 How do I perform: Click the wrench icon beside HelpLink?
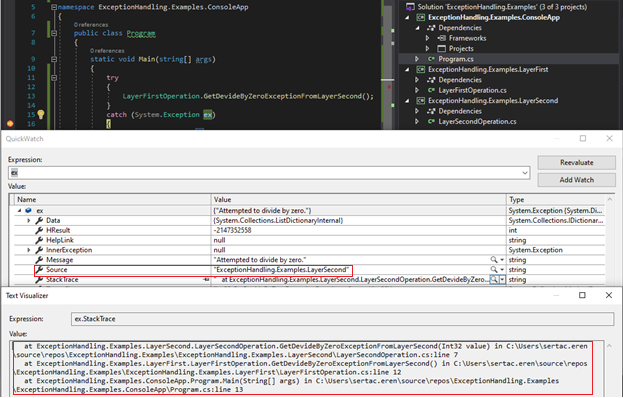point(39,240)
